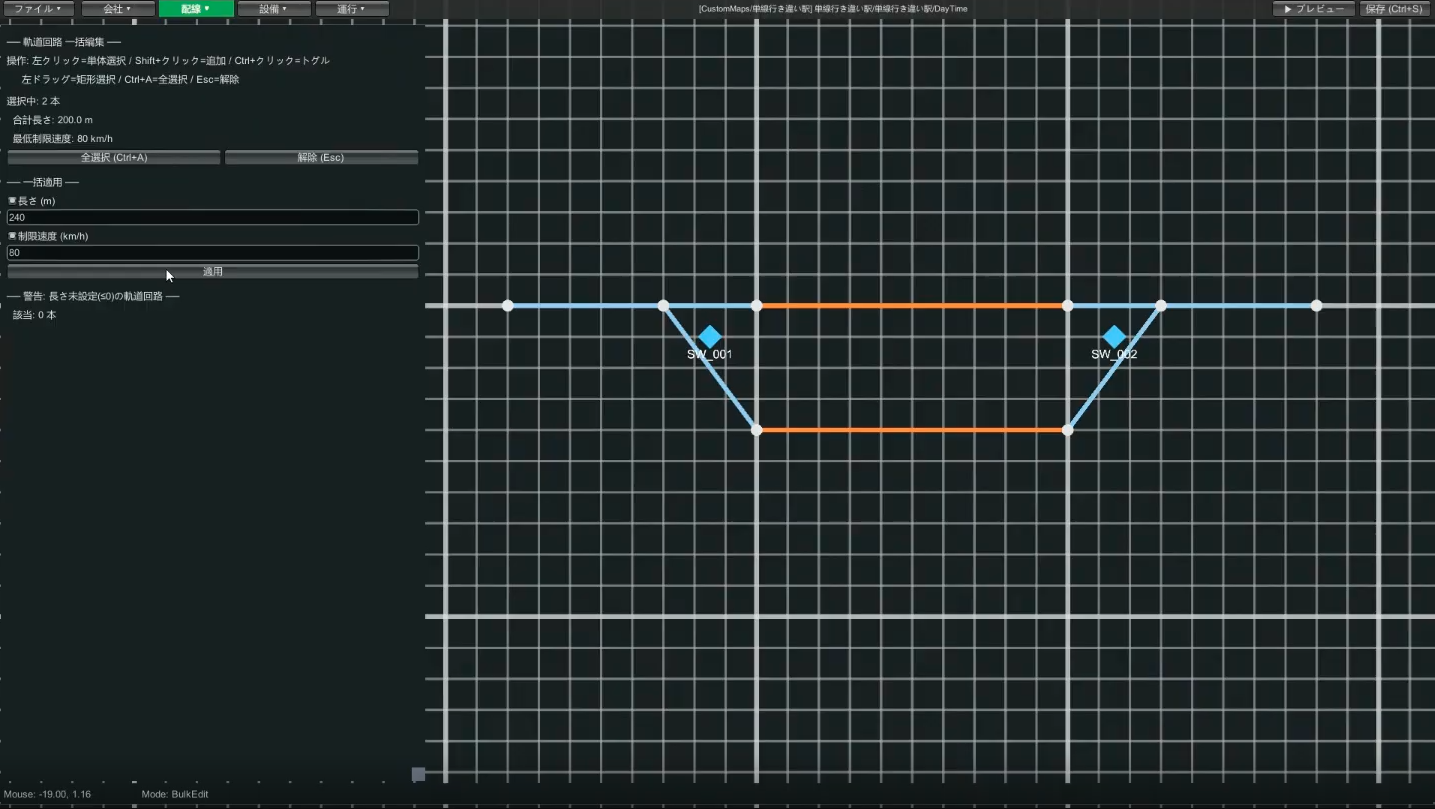Click the length input field showing 240
The image size is (1435, 809).
pos(213,217)
